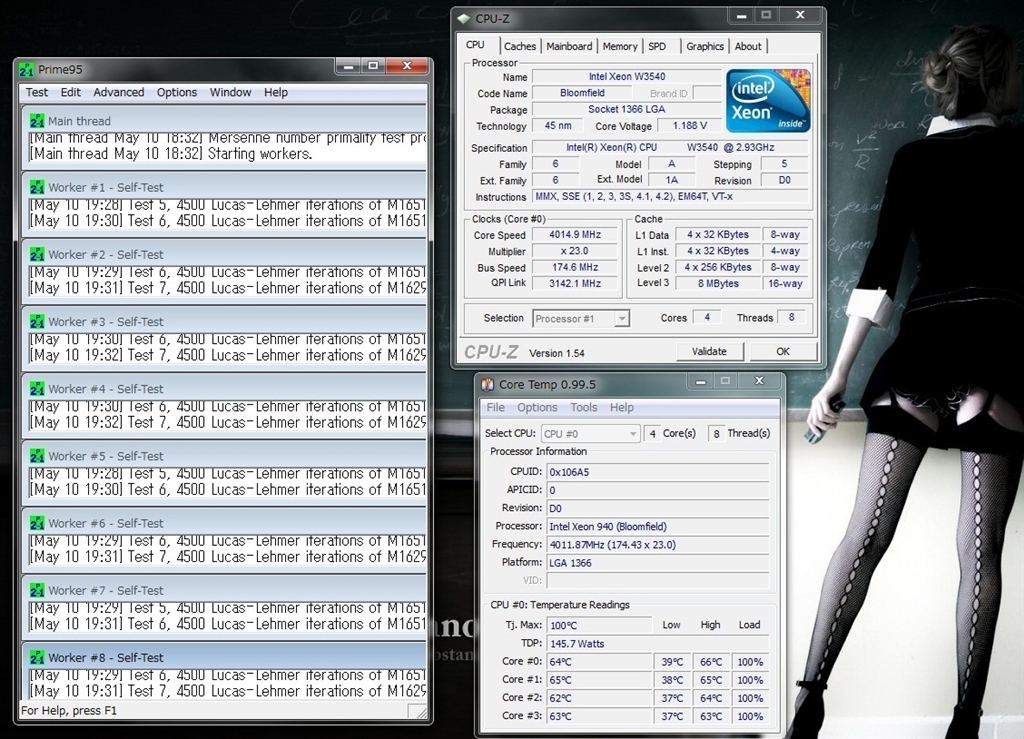The width and height of the screenshot is (1024, 739).
Task: Click the OK button in CPU-Z
Action: (x=783, y=352)
